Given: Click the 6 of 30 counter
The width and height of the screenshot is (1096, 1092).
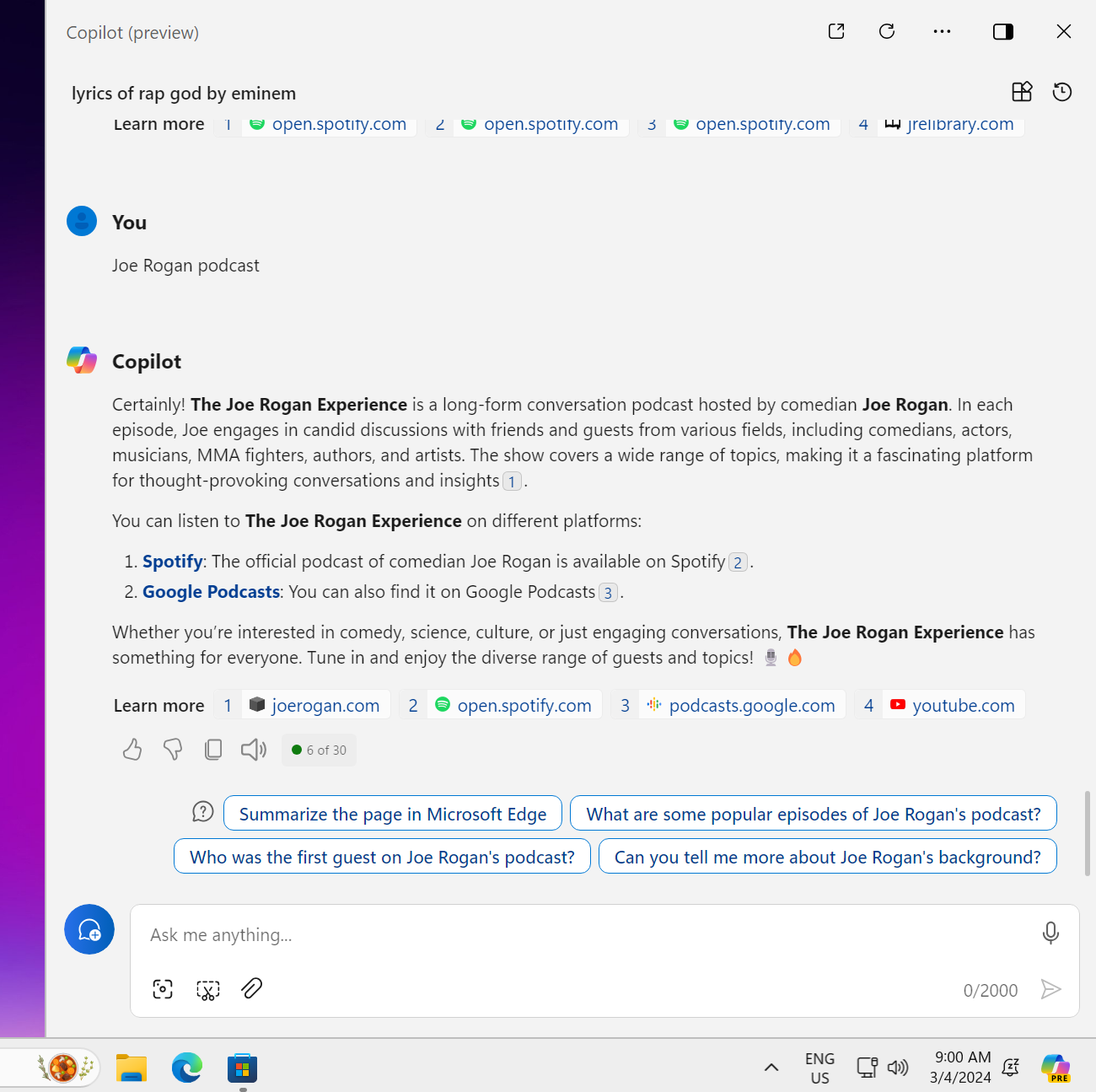Looking at the screenshot, I should 319,750.
